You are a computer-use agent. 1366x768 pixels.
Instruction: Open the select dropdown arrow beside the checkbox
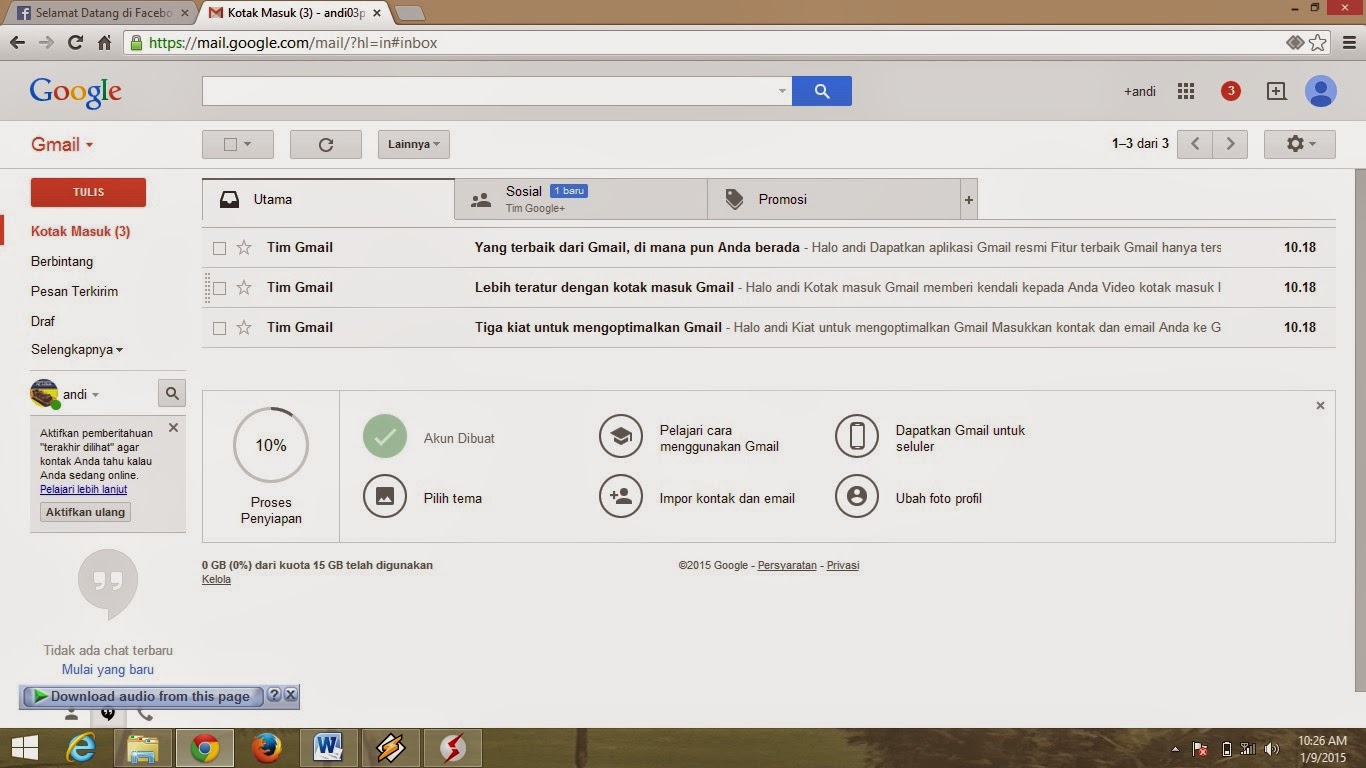(247, 144)
